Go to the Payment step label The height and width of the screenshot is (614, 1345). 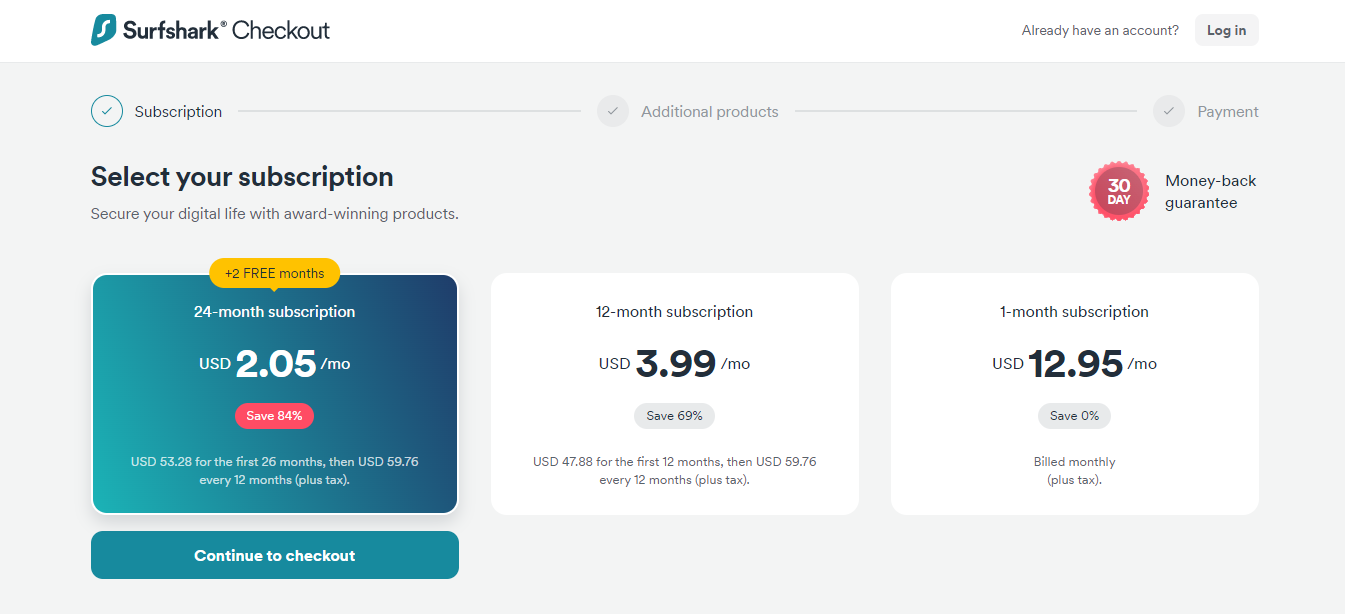[x=1228, y=112]
